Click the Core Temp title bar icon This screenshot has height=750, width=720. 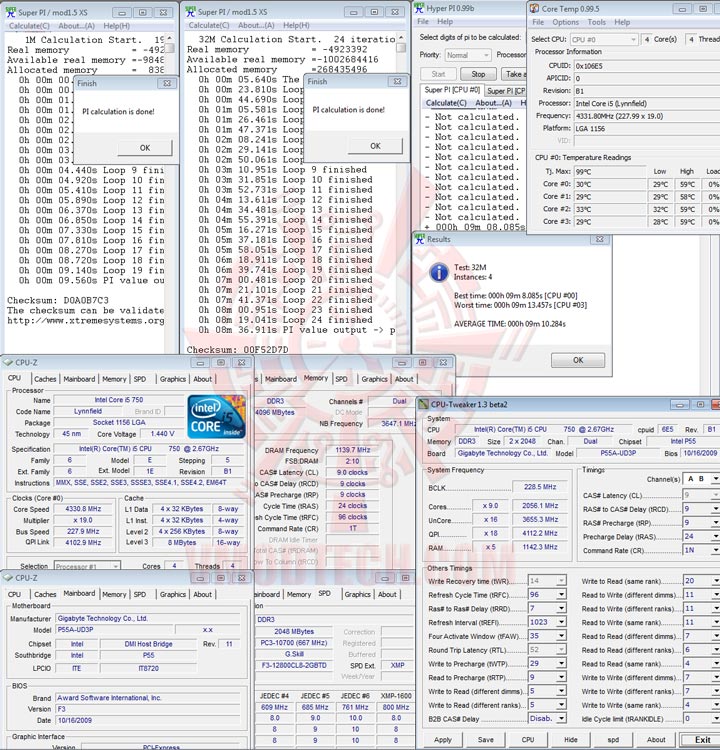[x=534, y=9]
